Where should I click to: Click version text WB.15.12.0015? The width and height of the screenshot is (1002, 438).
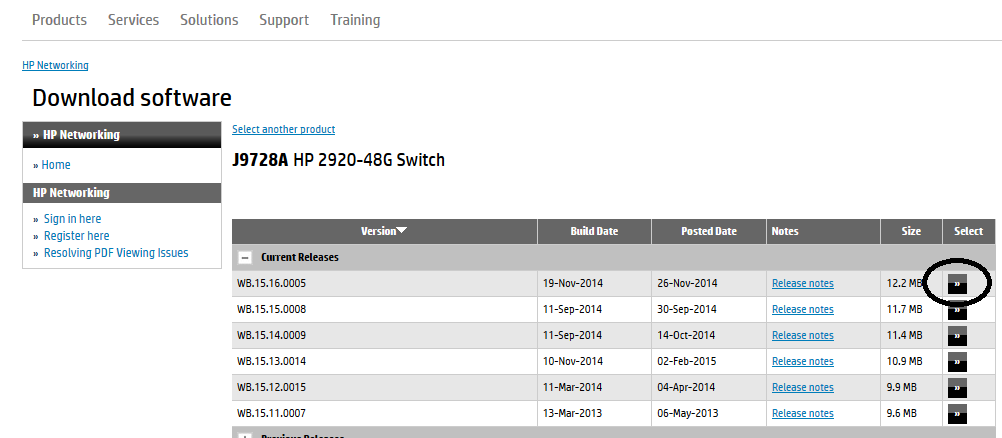pyautogui.click(x=272, y=387)
